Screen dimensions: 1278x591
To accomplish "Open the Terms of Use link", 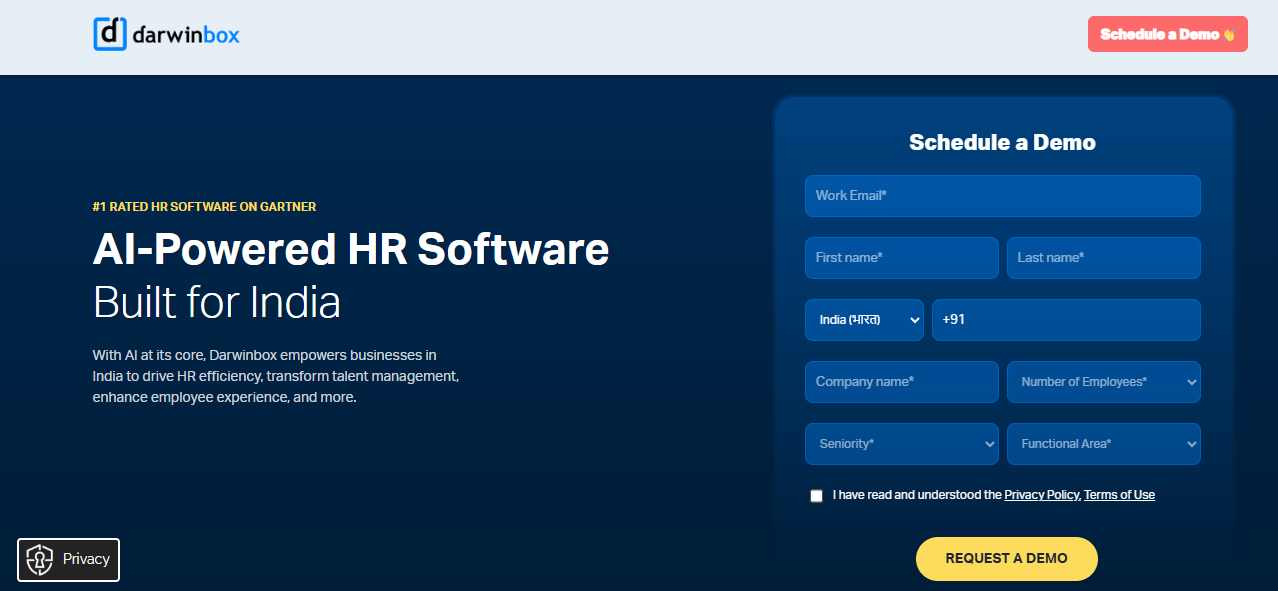I will [x=1119, y=495].
